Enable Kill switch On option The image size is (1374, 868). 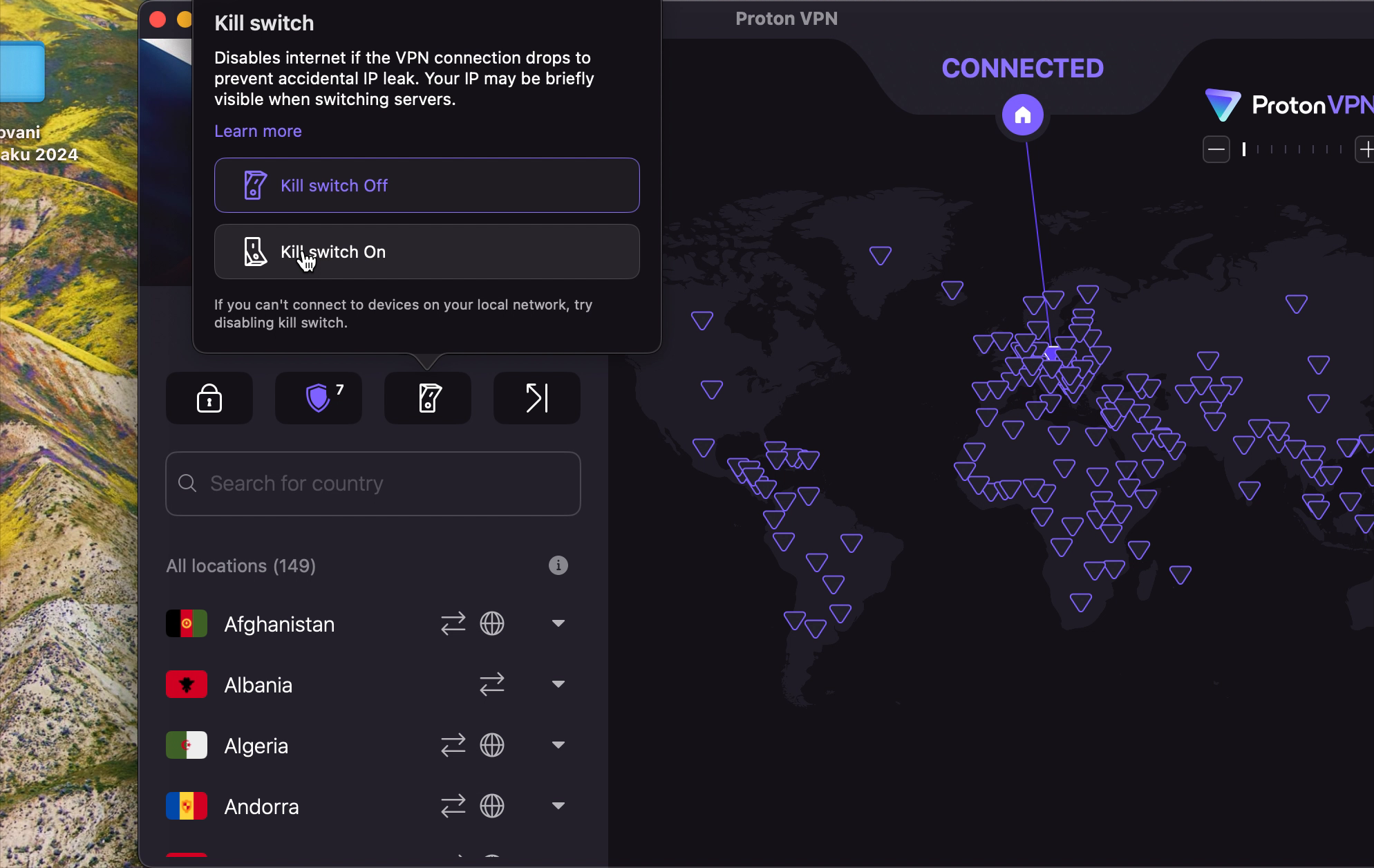point(427,252)
